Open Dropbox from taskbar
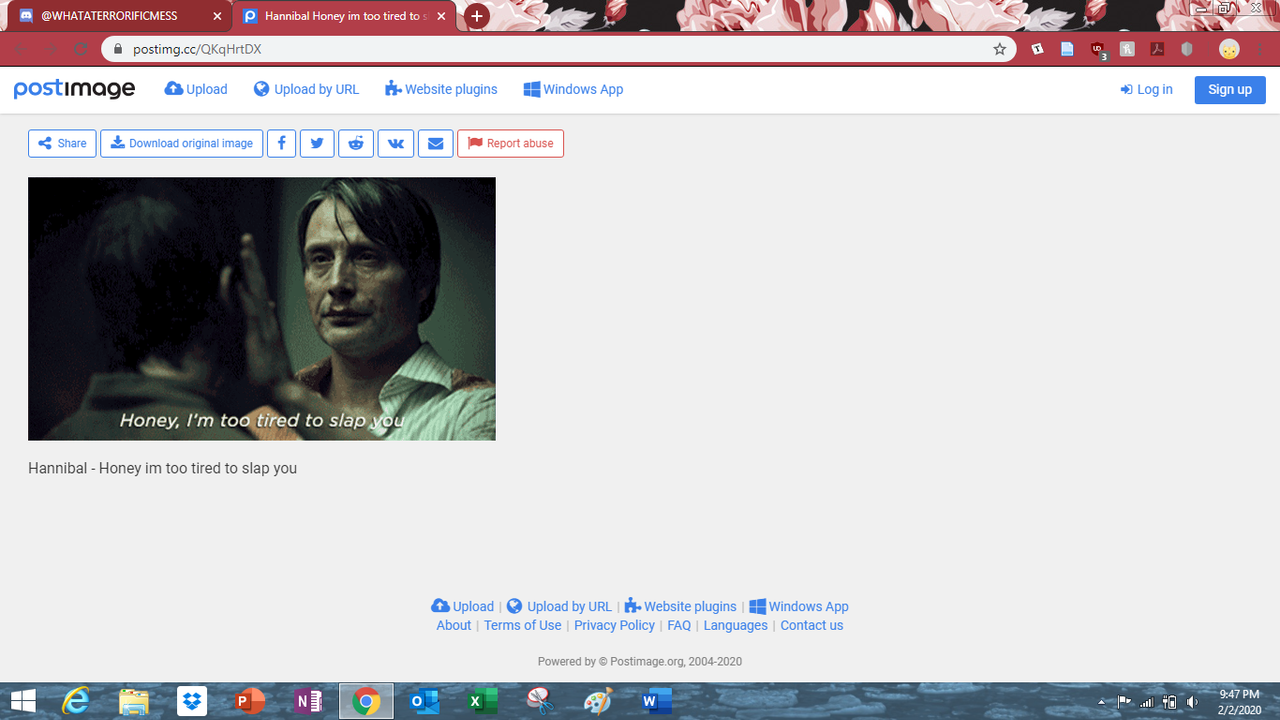Screen dimensions: 1280x720 (192, 702)
